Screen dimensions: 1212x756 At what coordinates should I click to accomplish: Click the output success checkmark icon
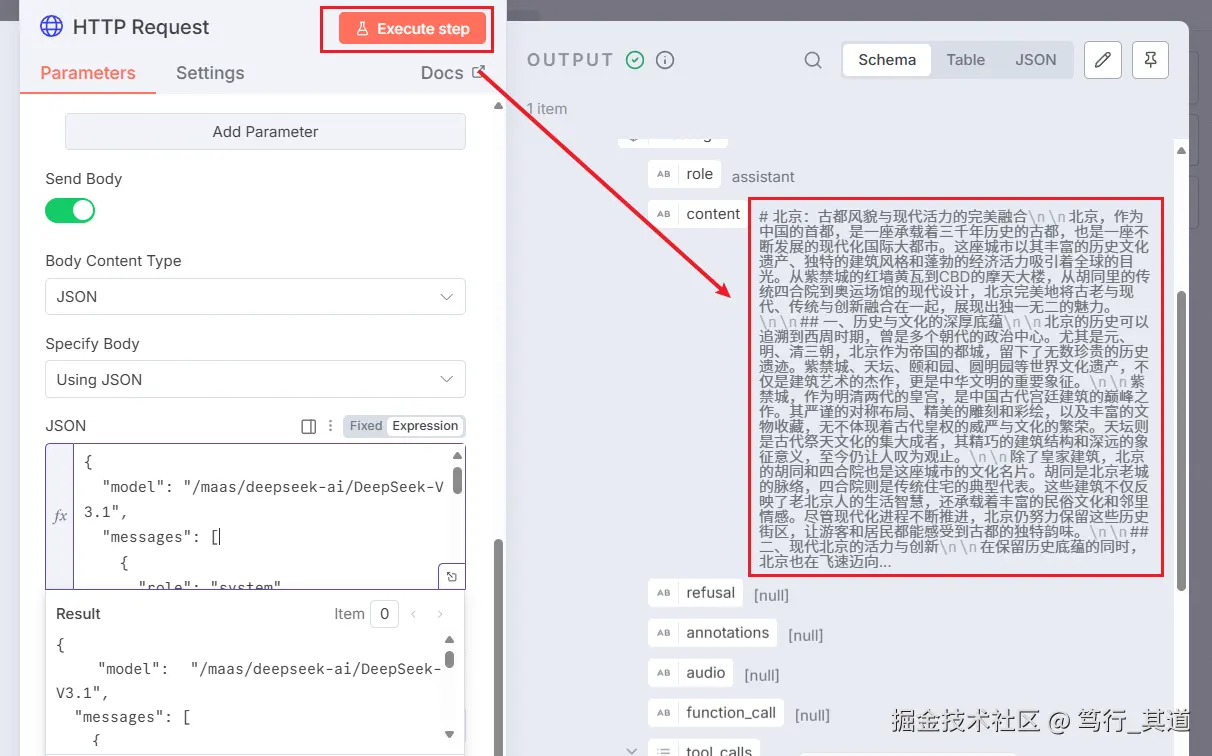[635, 60]
